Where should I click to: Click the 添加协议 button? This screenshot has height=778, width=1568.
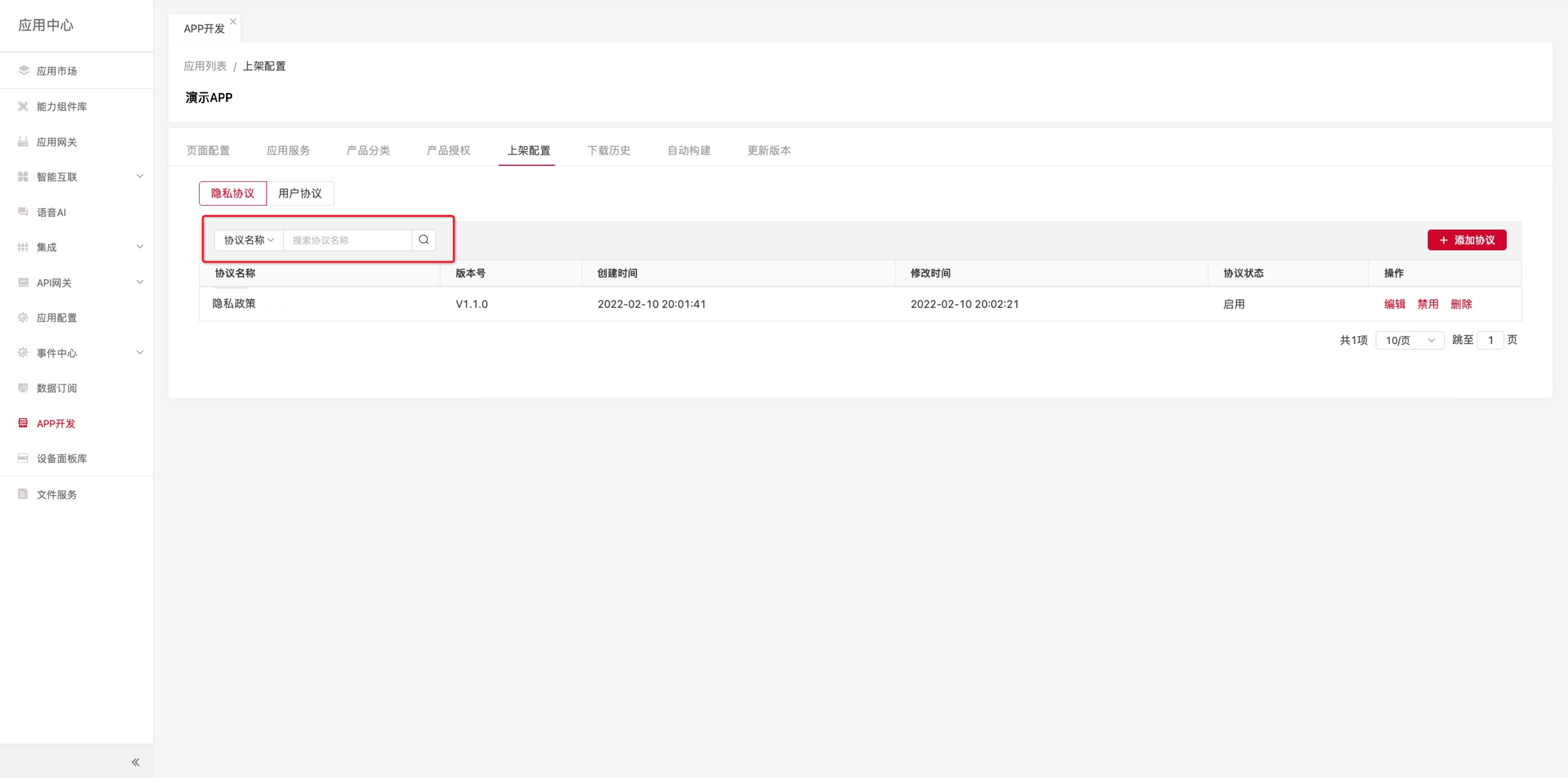(1466, 240)
